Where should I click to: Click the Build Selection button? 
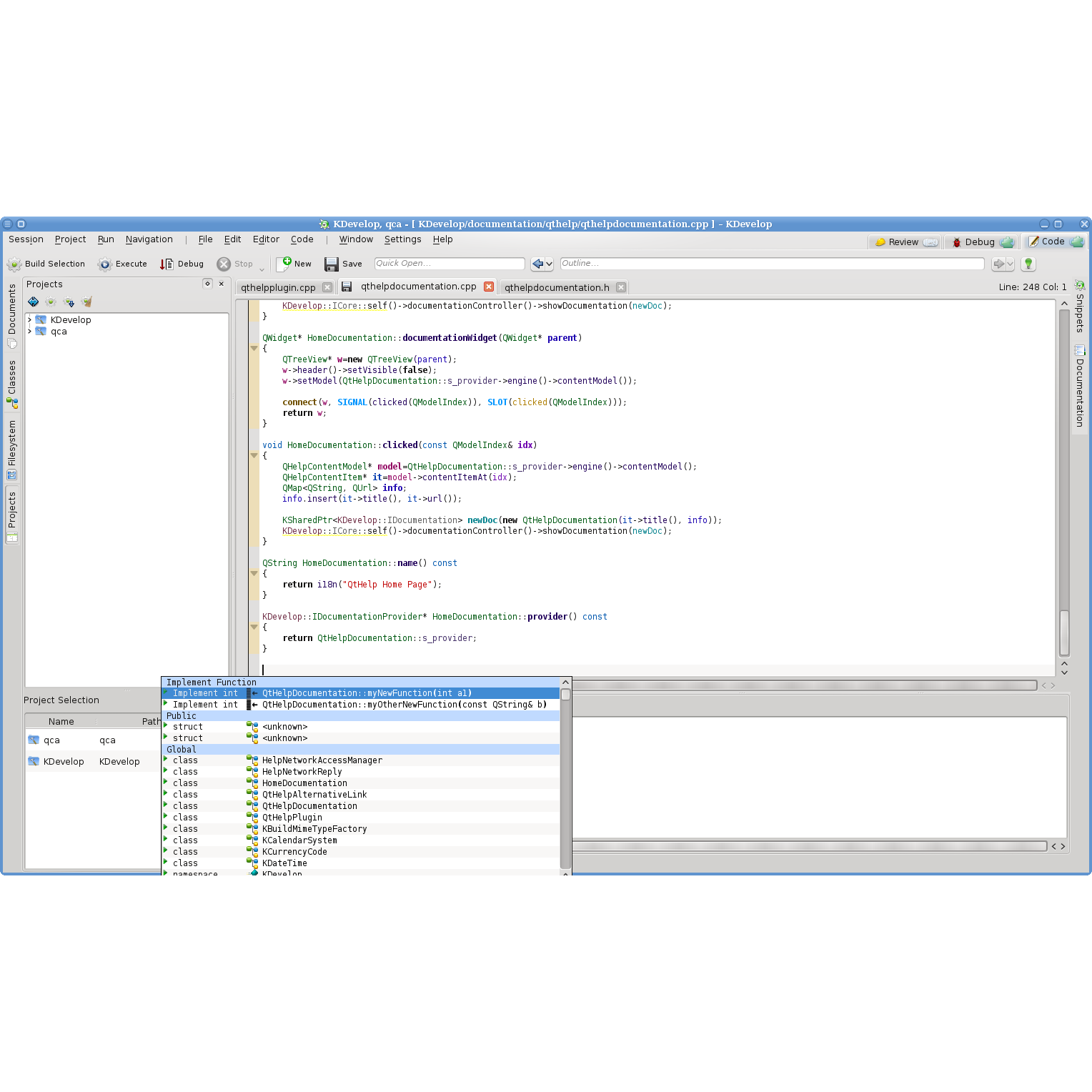pos(47,264)
